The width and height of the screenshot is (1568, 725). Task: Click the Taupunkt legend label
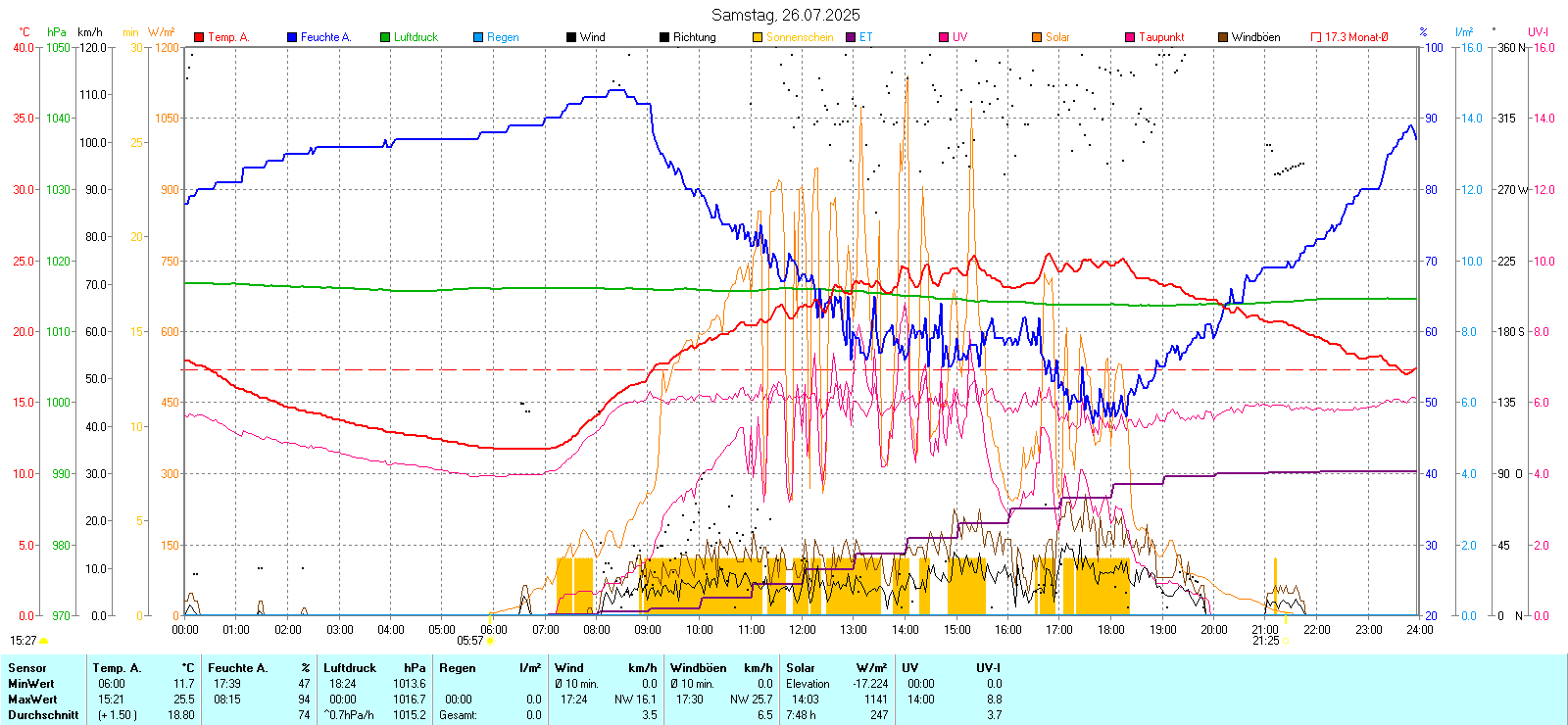[1161, 37]
